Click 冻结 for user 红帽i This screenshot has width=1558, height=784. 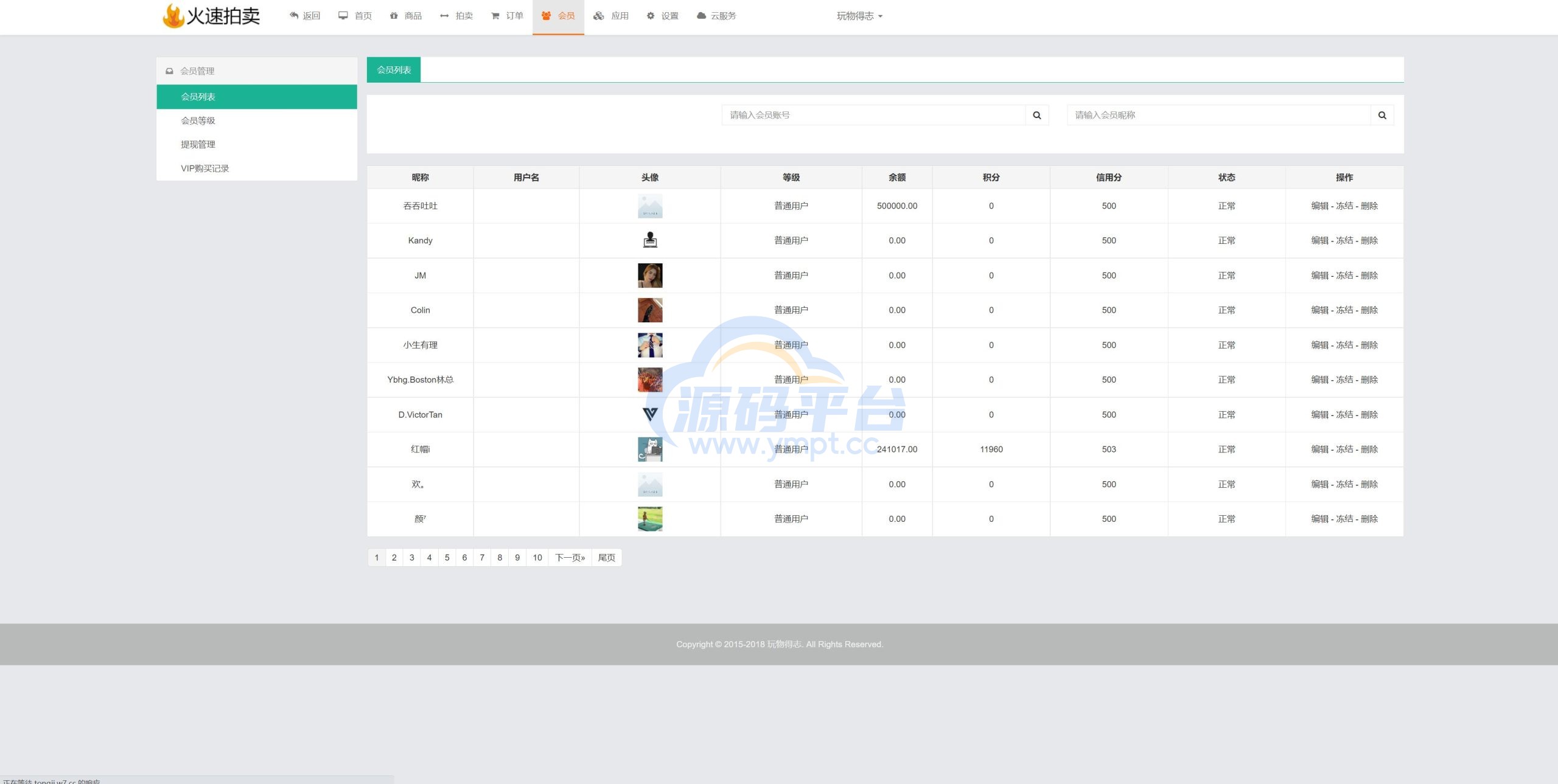[x=1344, y=449]
